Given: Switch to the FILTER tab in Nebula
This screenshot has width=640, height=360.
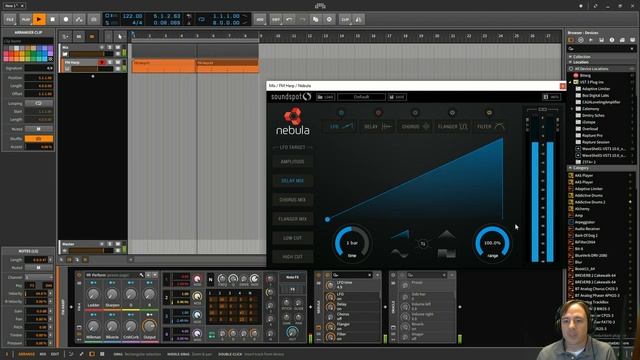Looking at the screenshot, I should pyautogui.click(x=490, y=127).
